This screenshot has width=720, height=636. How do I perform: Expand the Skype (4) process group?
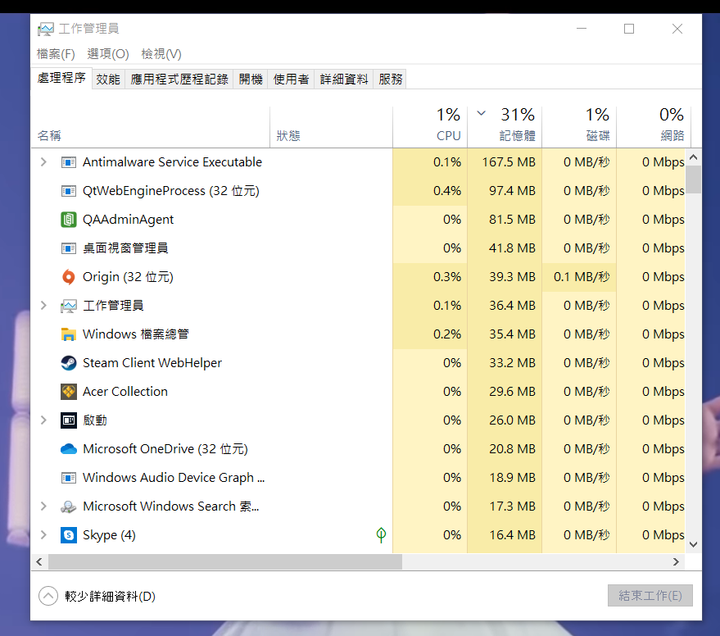[44, 535]
